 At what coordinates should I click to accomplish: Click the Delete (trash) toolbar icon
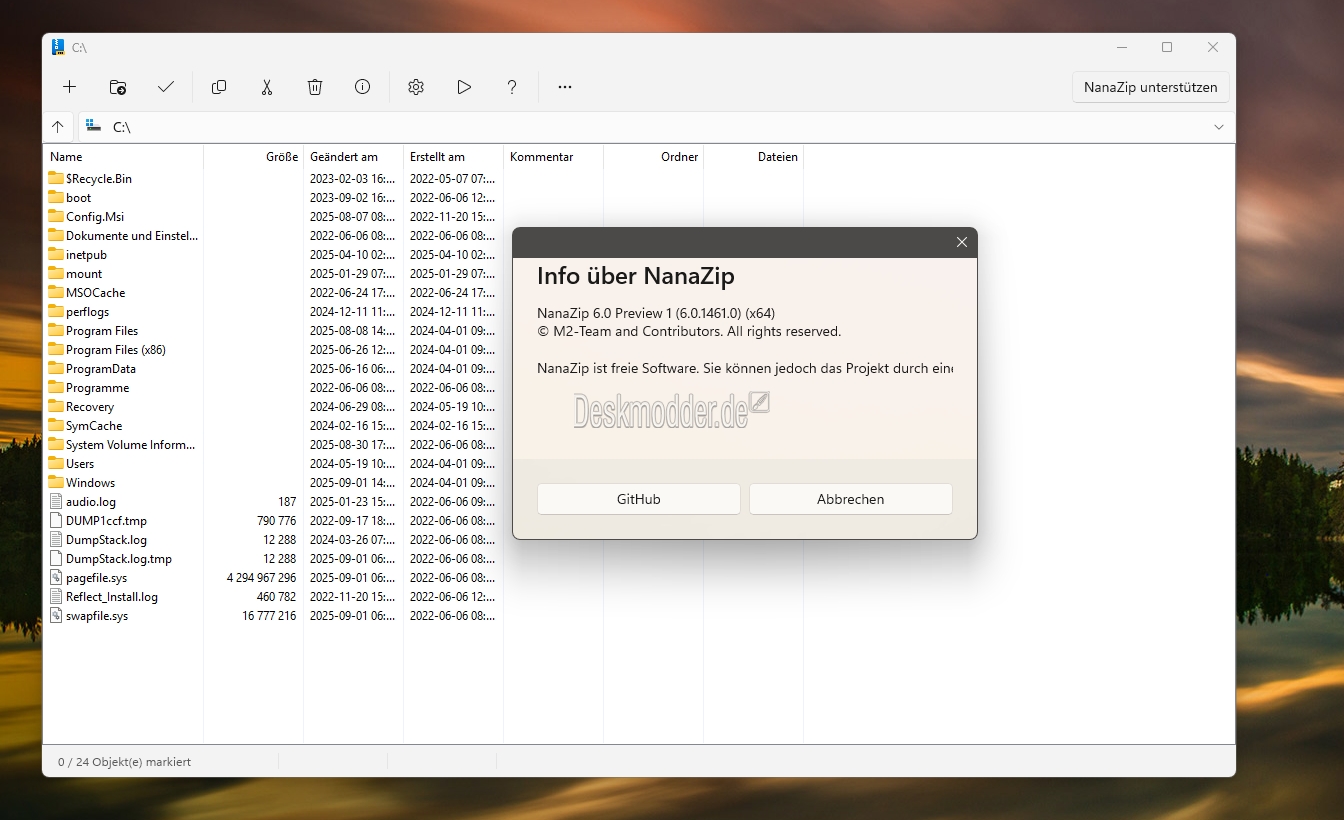[315, 87]
